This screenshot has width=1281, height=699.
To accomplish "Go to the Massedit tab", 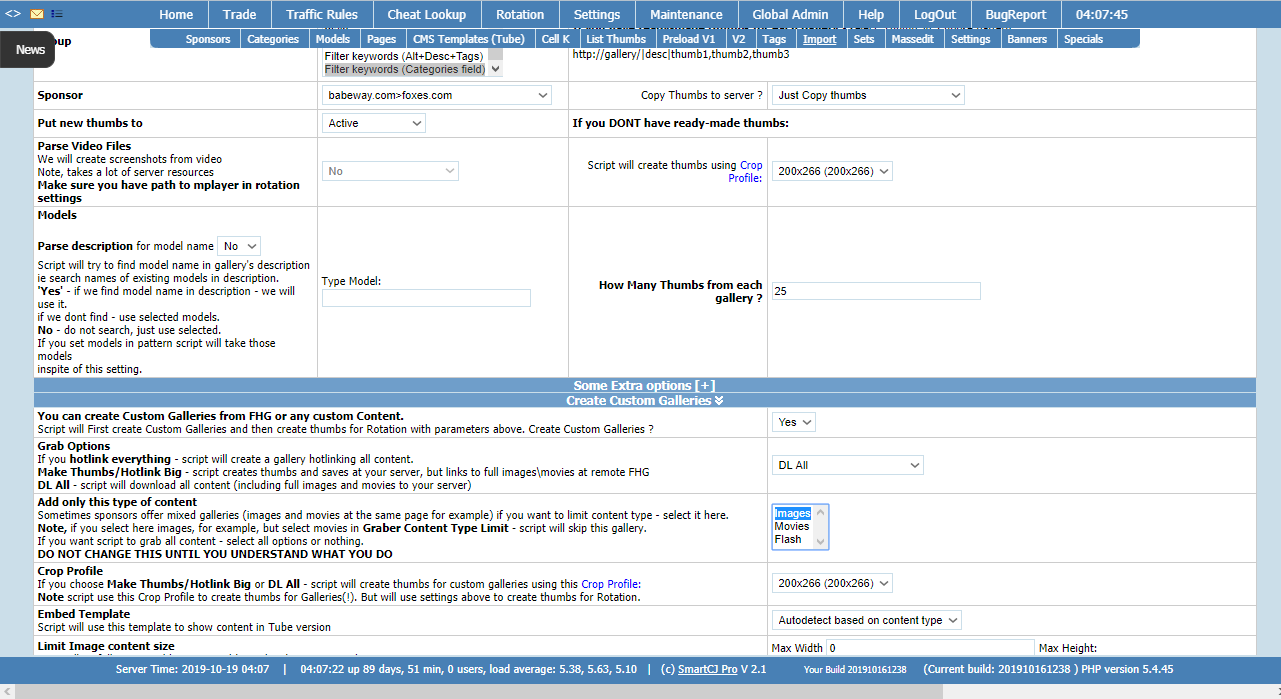I will click(912, 39).
